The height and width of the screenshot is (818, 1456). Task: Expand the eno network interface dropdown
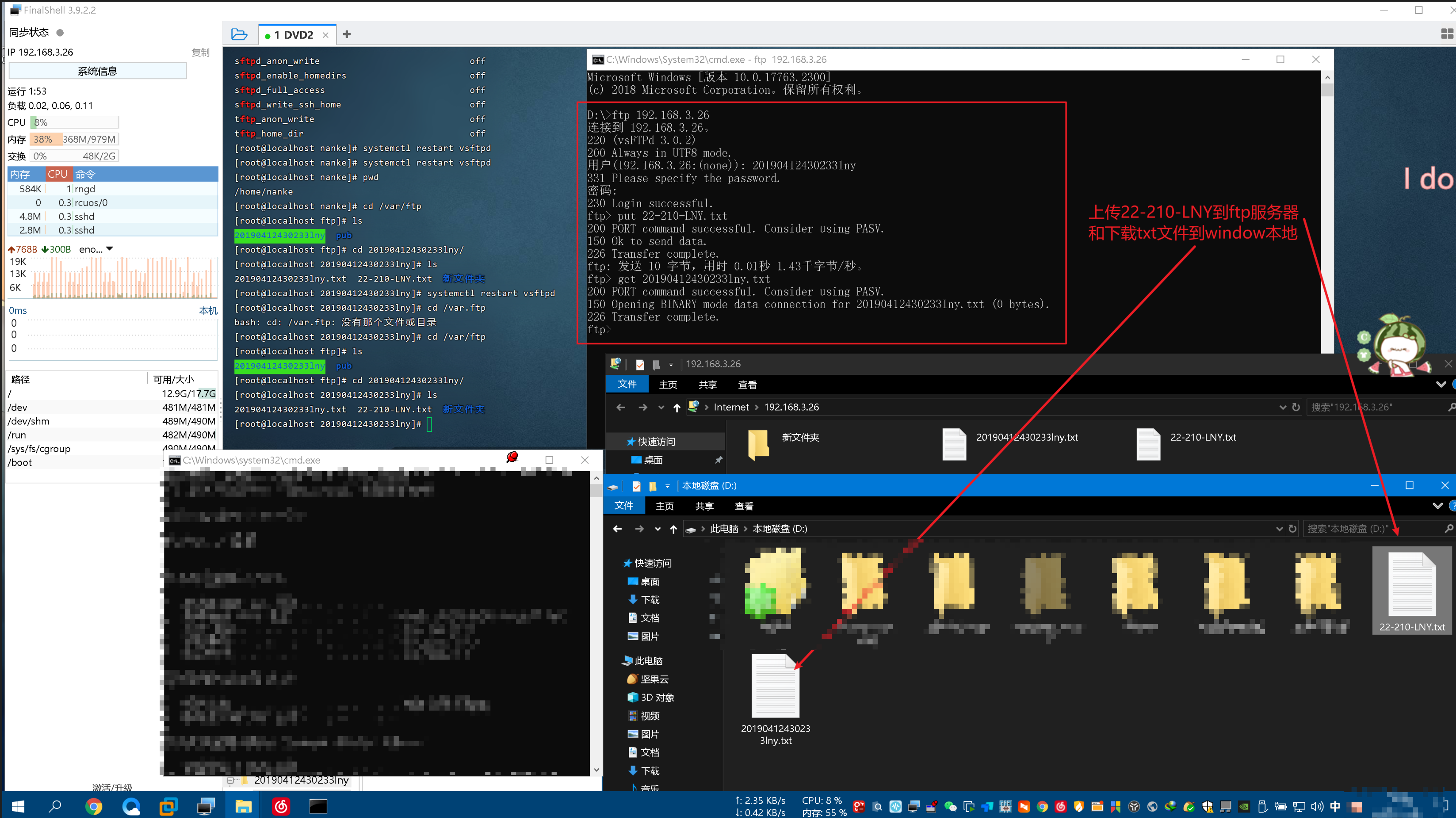(x=110, y=249)
